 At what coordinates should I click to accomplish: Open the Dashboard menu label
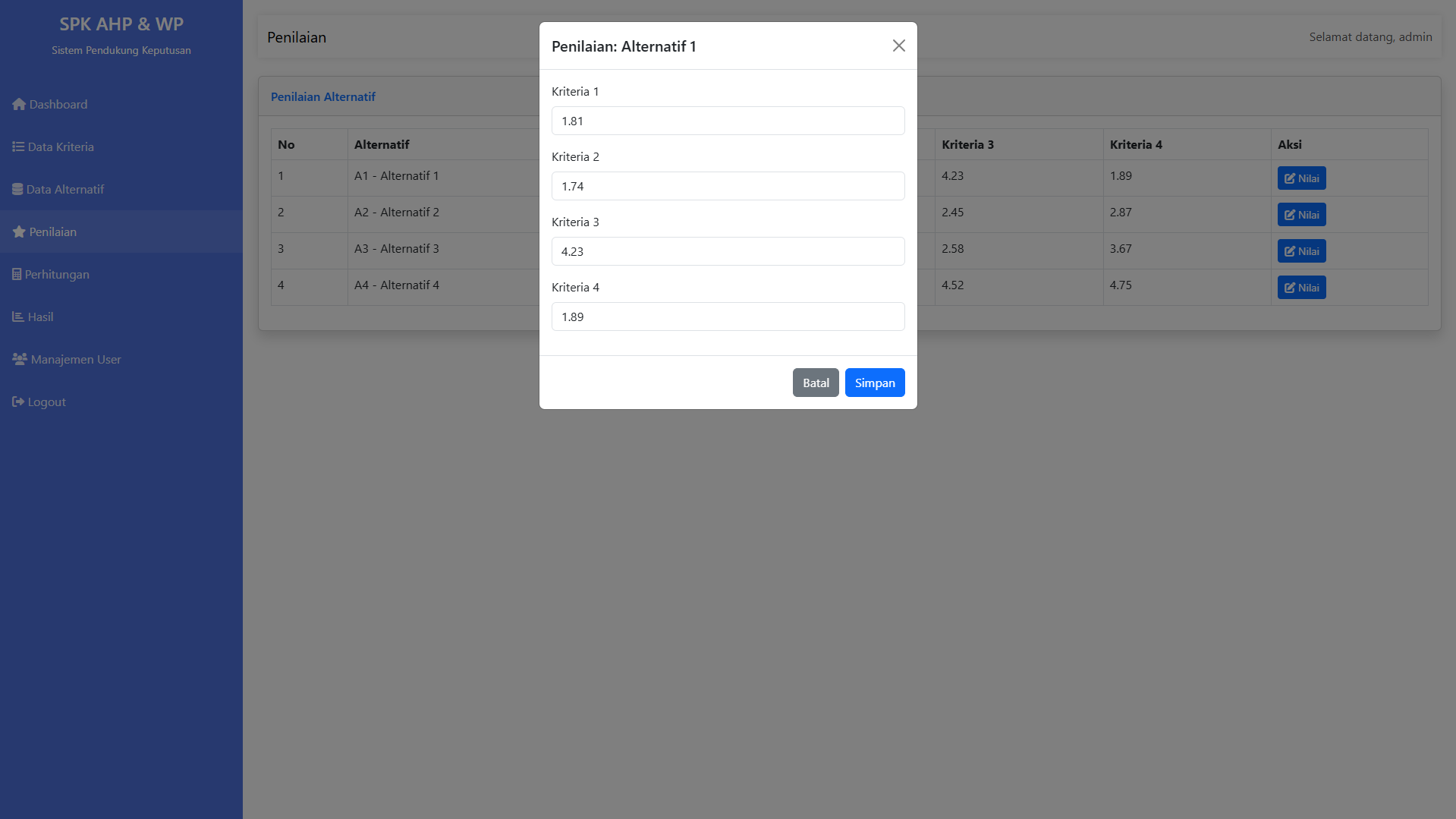tap(58, 105)
